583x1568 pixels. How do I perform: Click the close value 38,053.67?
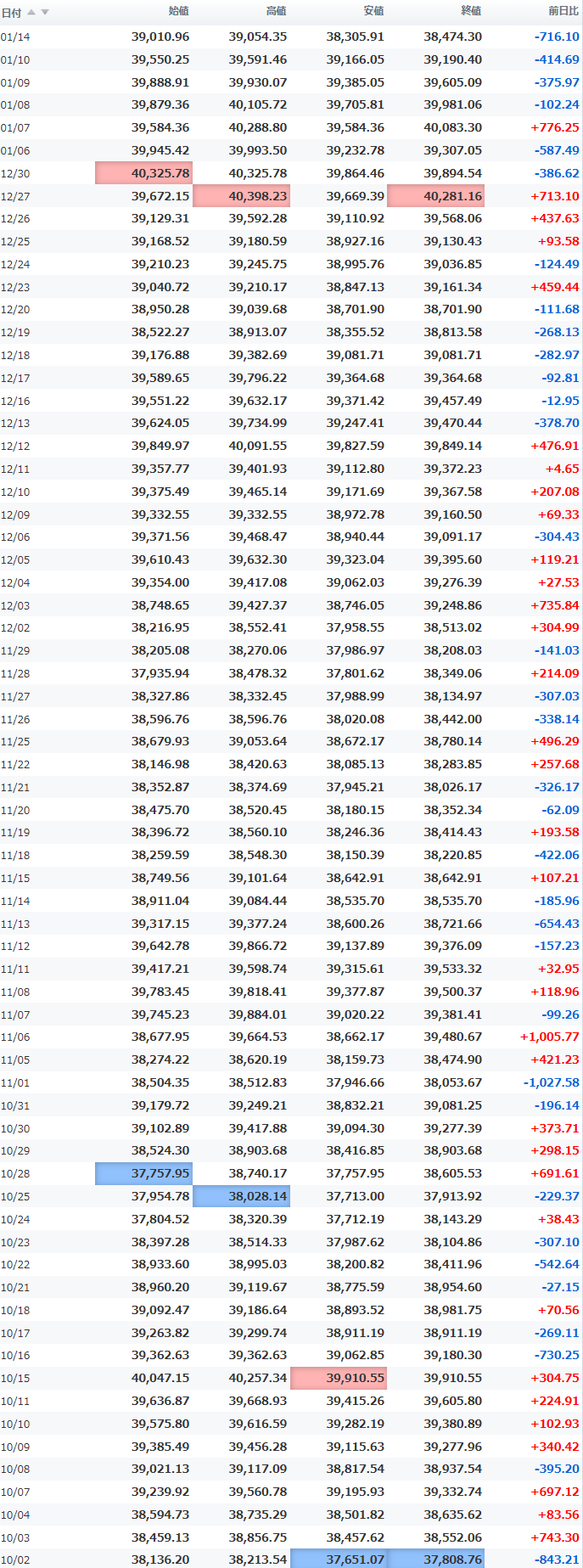point(453,1082)
